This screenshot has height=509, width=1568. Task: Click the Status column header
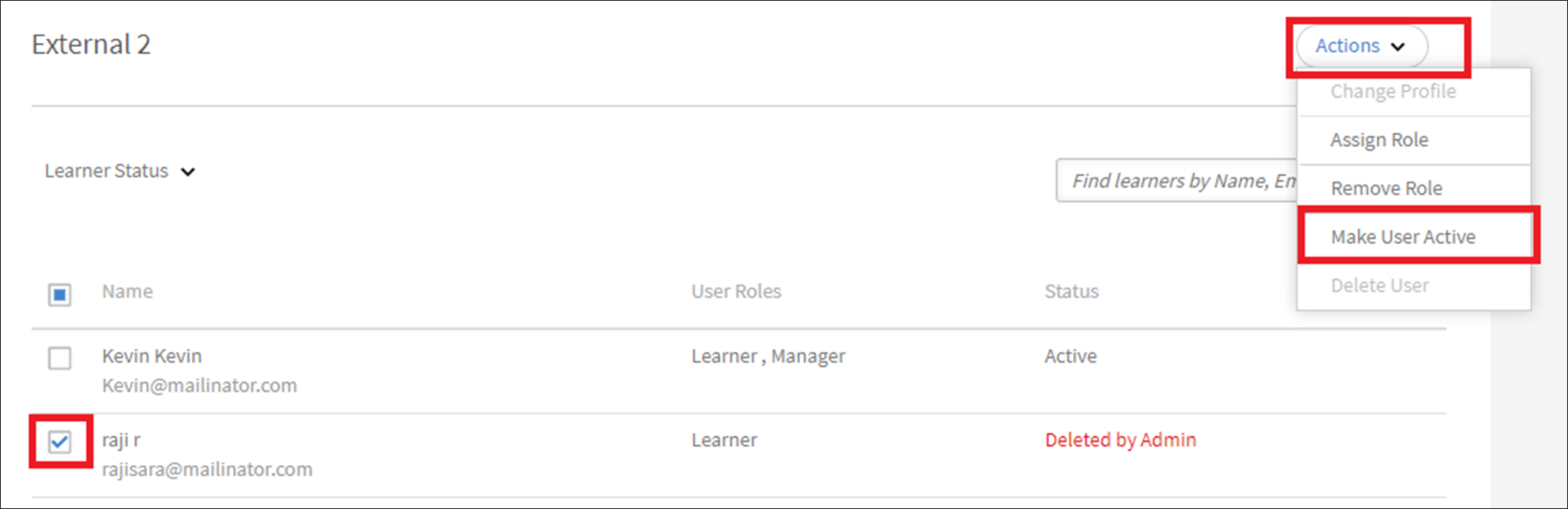(x=1071, y=292)
